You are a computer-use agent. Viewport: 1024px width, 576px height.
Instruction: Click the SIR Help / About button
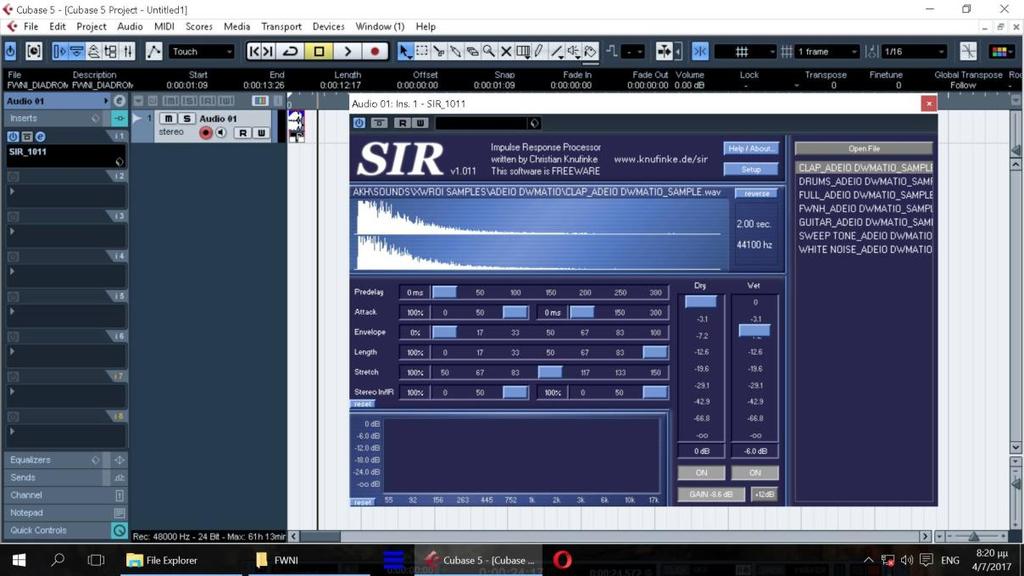pos(750,148)
